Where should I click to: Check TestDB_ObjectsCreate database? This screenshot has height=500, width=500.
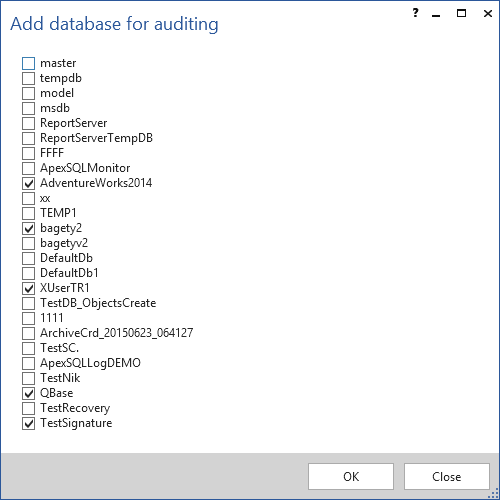point(28,303)
